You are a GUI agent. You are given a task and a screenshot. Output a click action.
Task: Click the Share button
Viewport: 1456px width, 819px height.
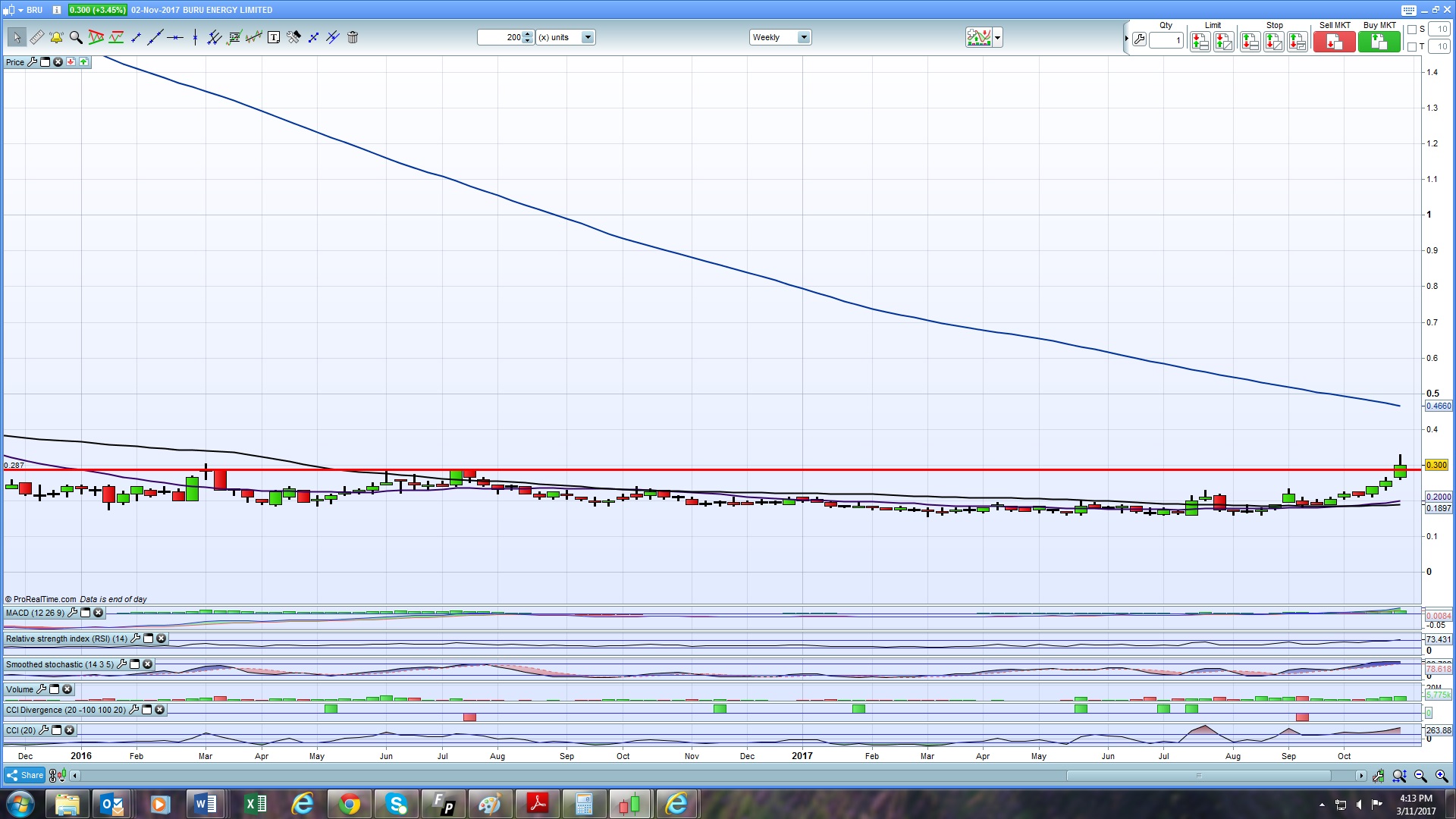click(x=24, y=775)
